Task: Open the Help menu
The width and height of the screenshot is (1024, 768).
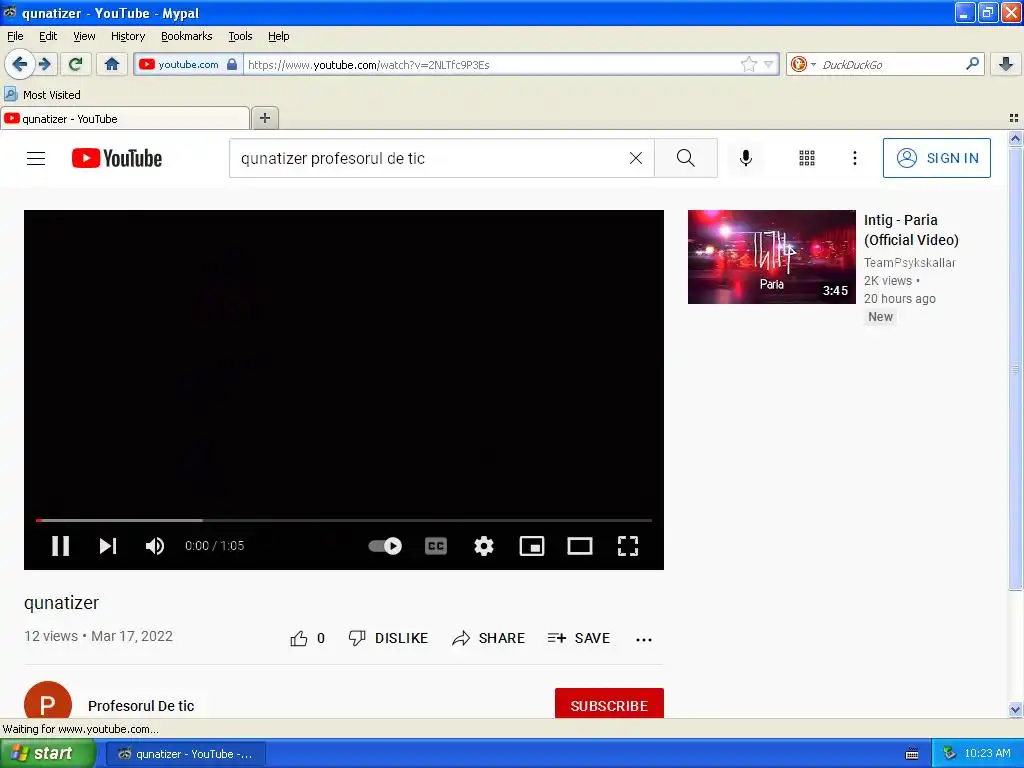Action: pos(278,36)
